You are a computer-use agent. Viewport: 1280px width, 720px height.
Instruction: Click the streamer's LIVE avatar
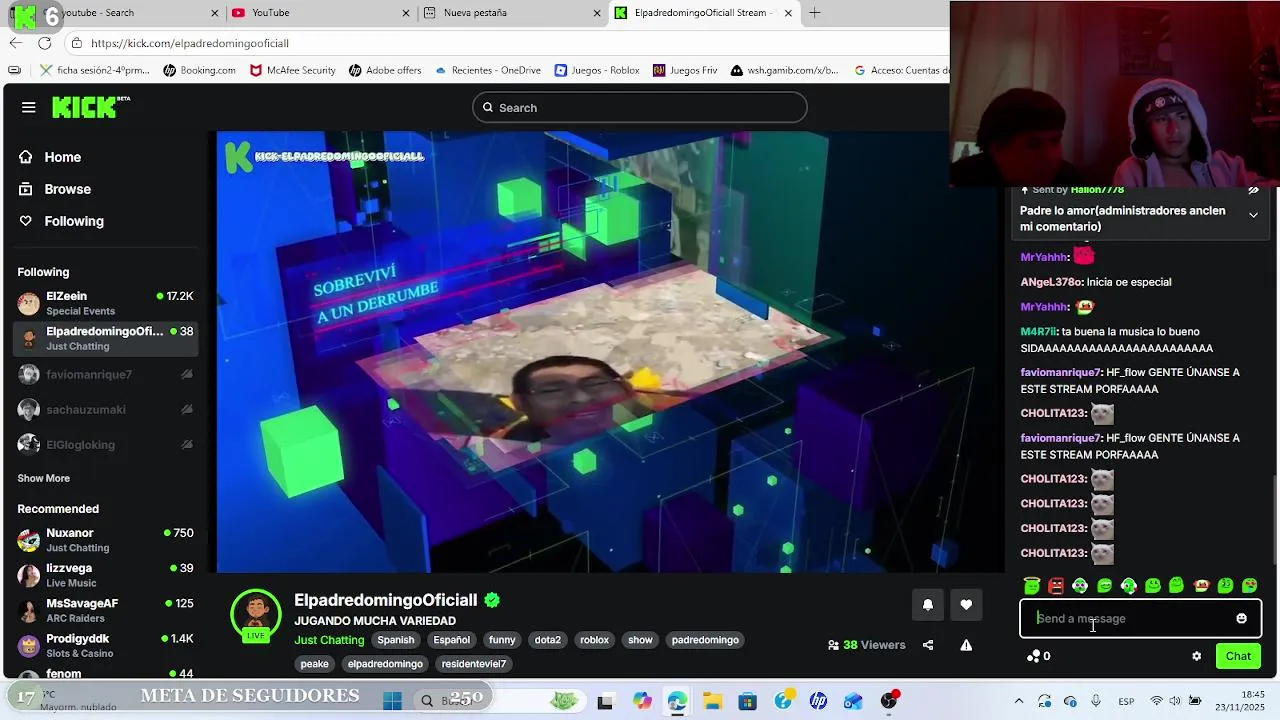256,615
